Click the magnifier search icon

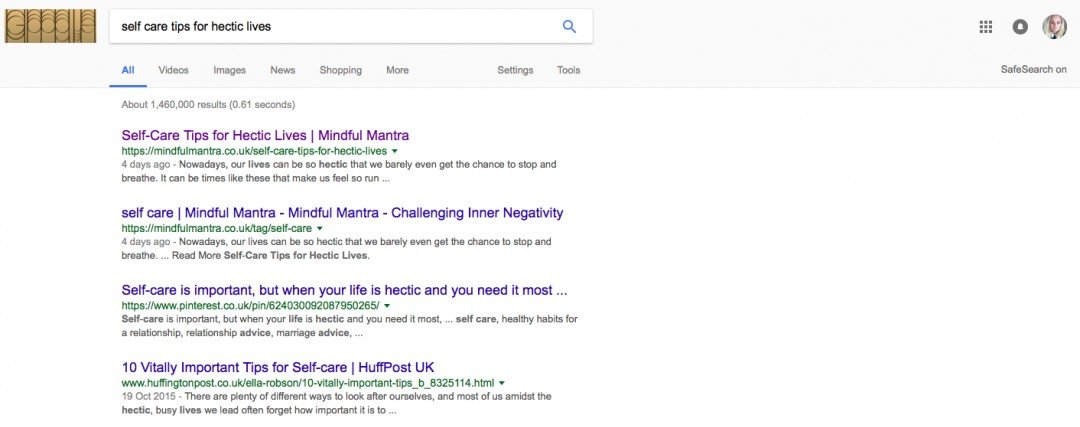click(x=569, y=27)
